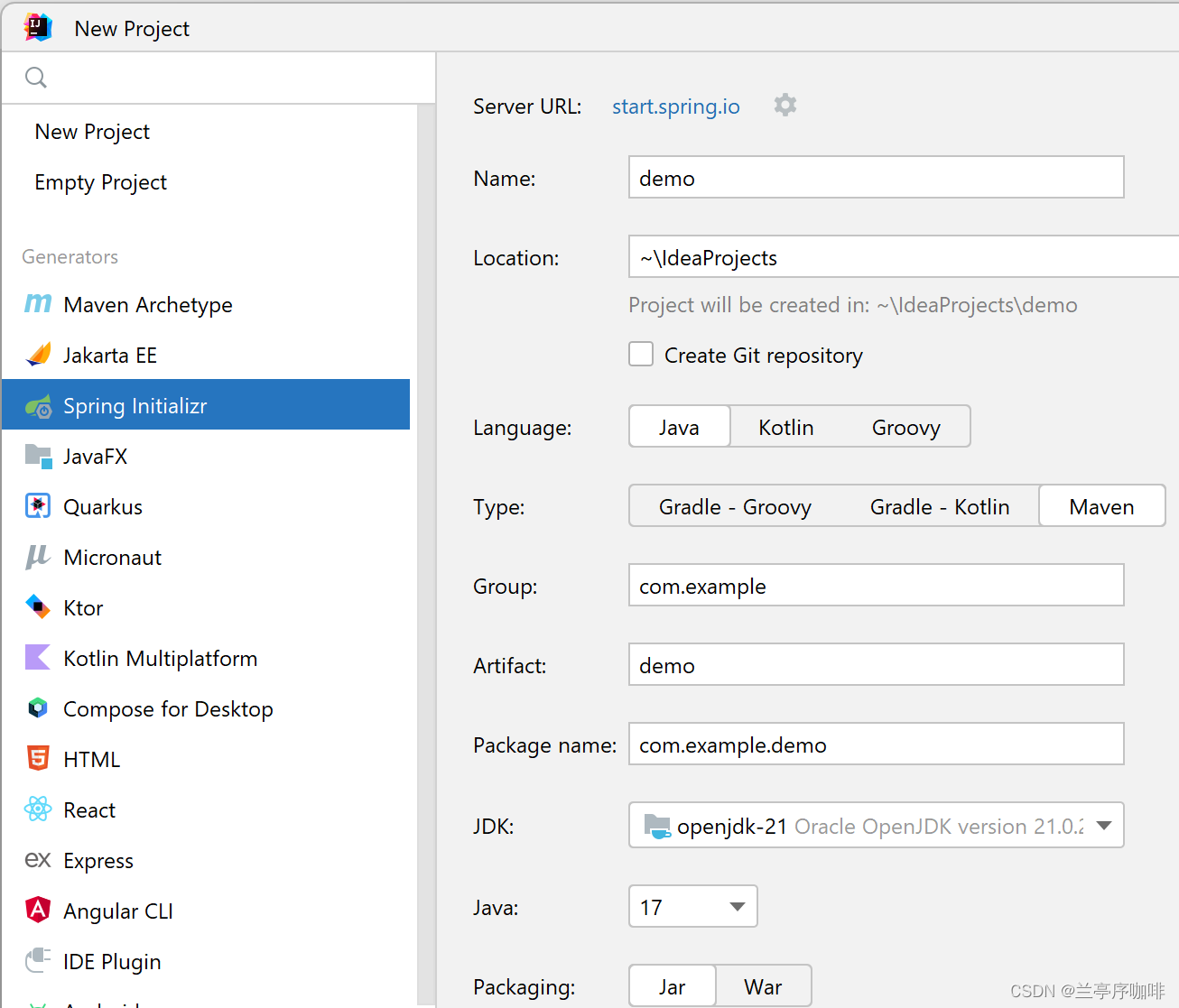
Task: Select Kotlin Multiplatform generator
Action: (206, 659)
